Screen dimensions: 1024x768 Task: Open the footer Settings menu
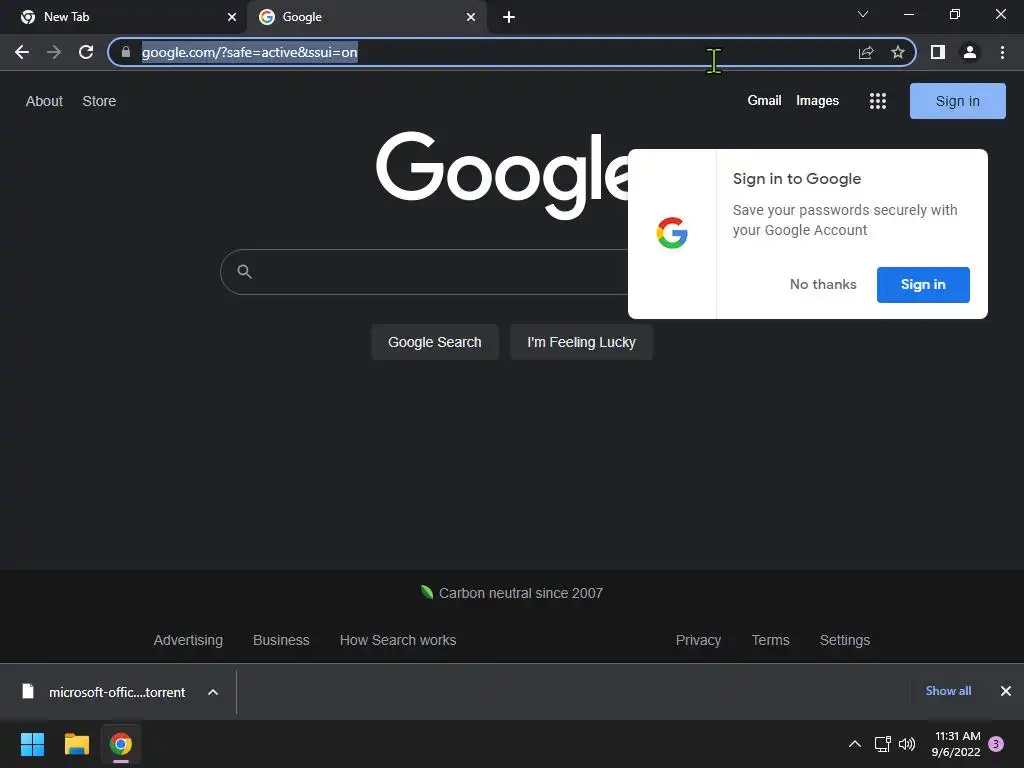pos(844,640)
